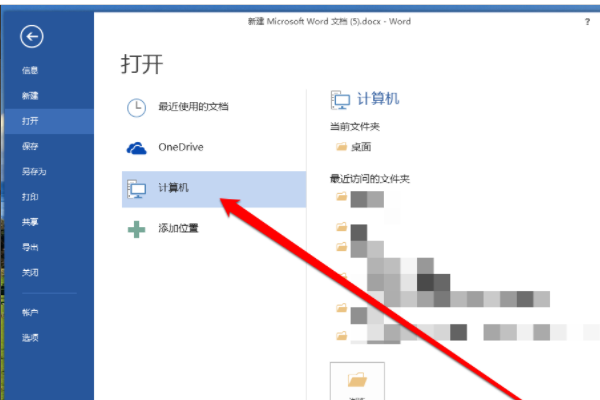Image resolution: width=600 pixels, height=400 pixels.
Task: Open the 打印 page
Action: [30, 197]
